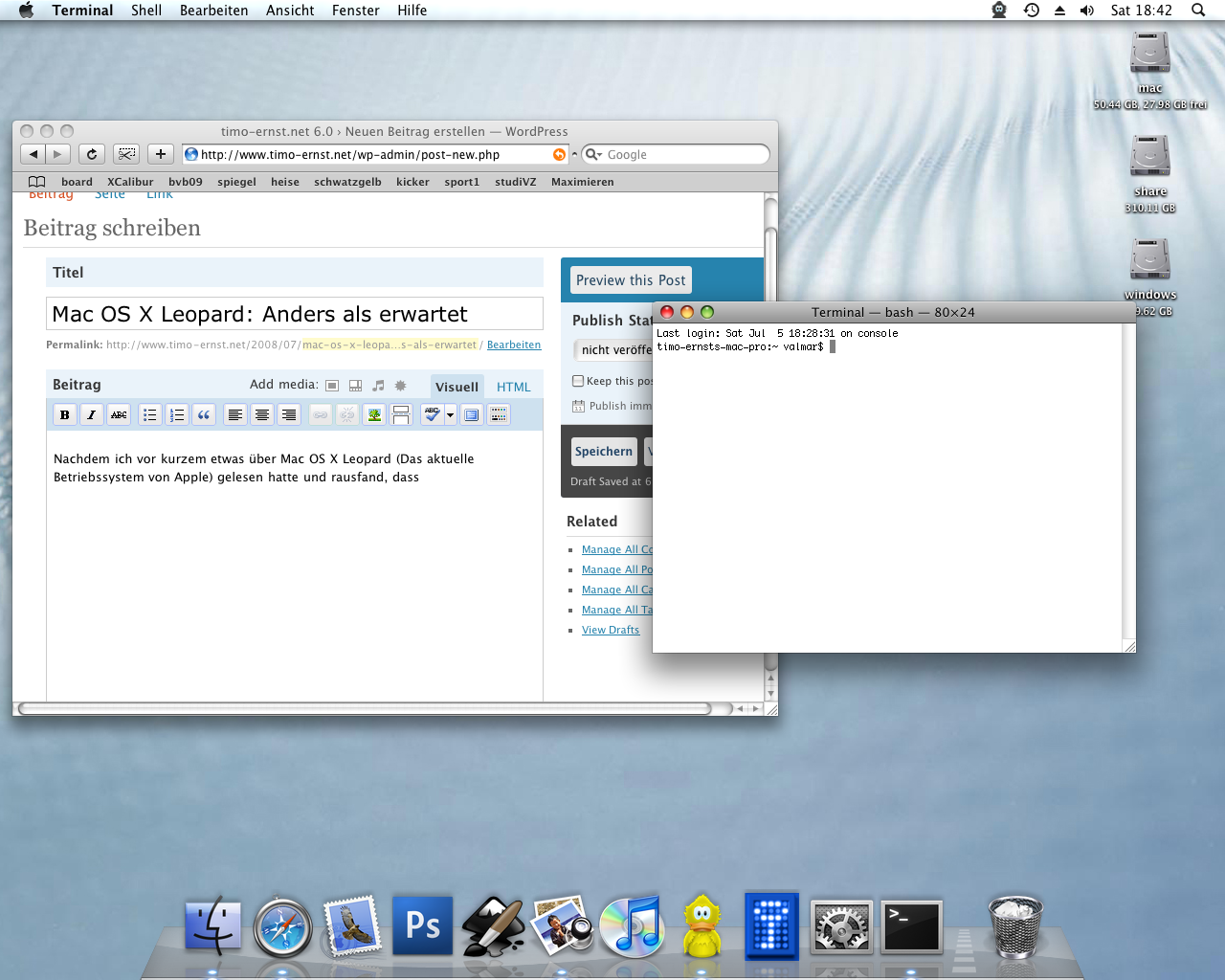Add a video via the Add media icon
Screen dimensions: 1225x980
[355, 385]
